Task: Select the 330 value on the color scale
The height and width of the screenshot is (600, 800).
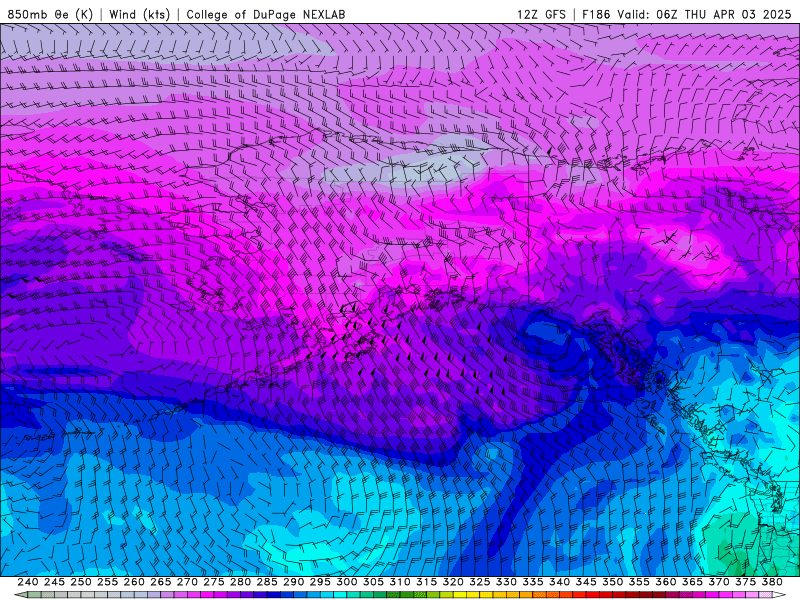Action: coord(506,582)
